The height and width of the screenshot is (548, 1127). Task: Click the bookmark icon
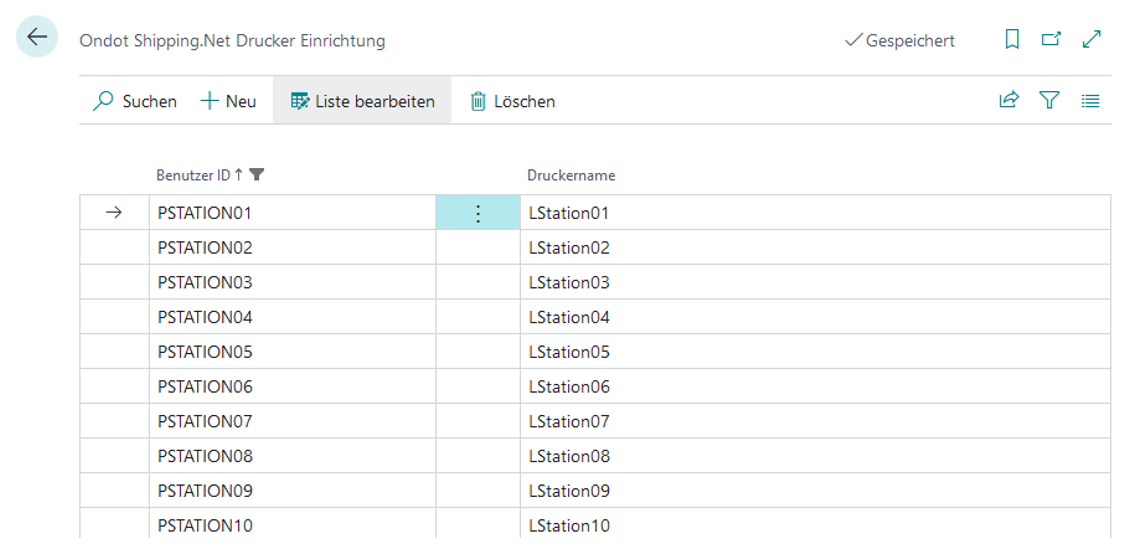pos(1012,40)
